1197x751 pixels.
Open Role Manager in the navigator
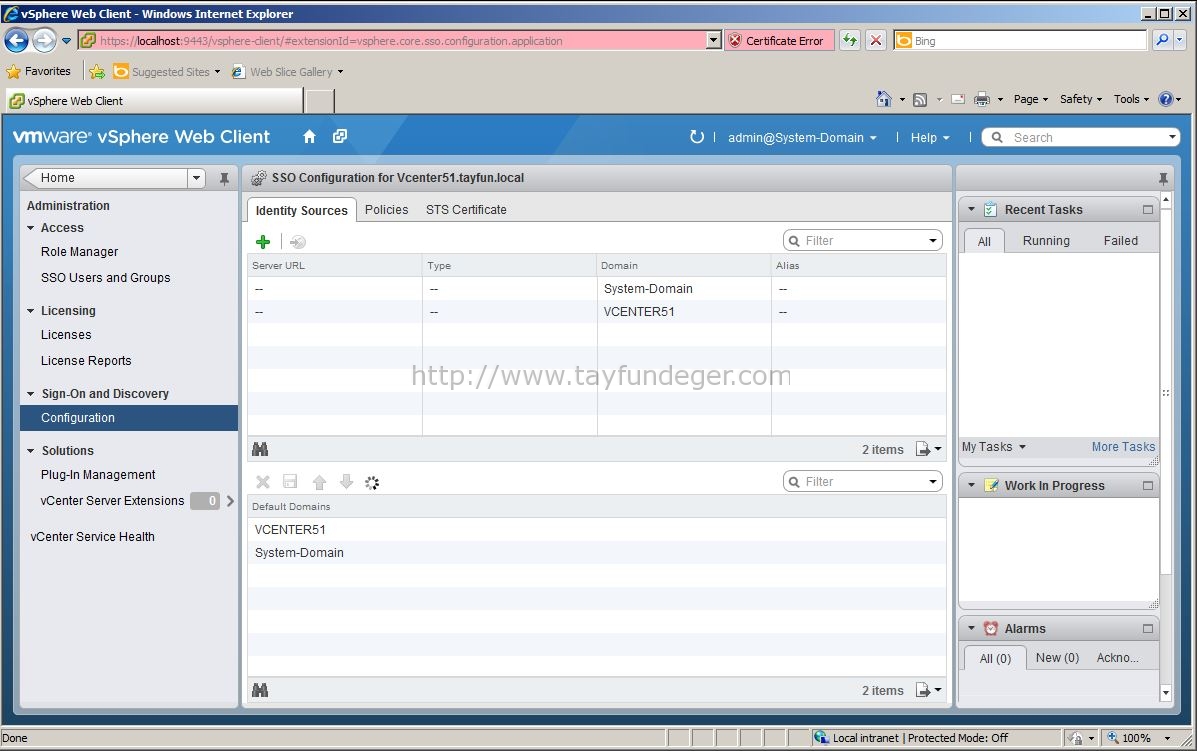[79, 252]
